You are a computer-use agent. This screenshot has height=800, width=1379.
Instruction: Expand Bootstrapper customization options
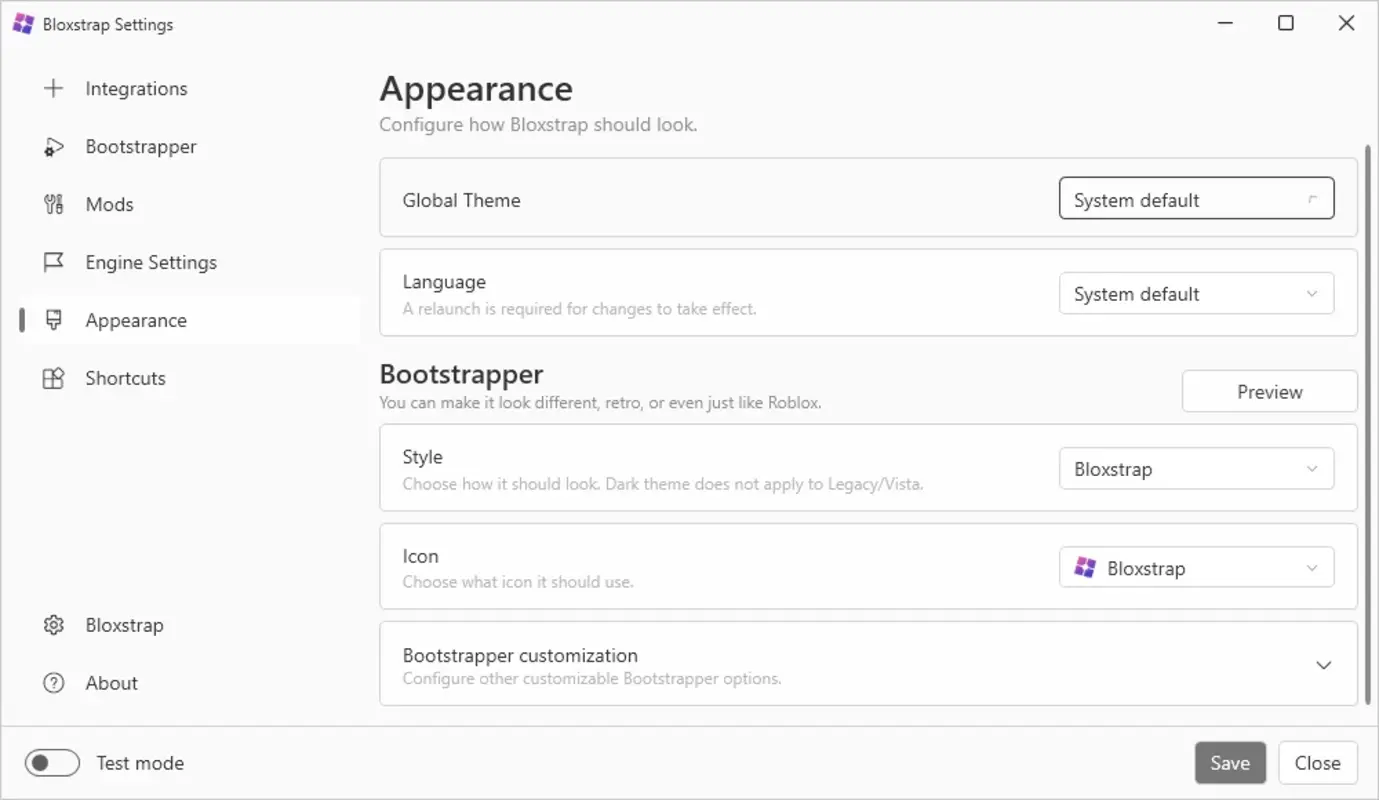pyautogui.click(x=1322, y=664)
